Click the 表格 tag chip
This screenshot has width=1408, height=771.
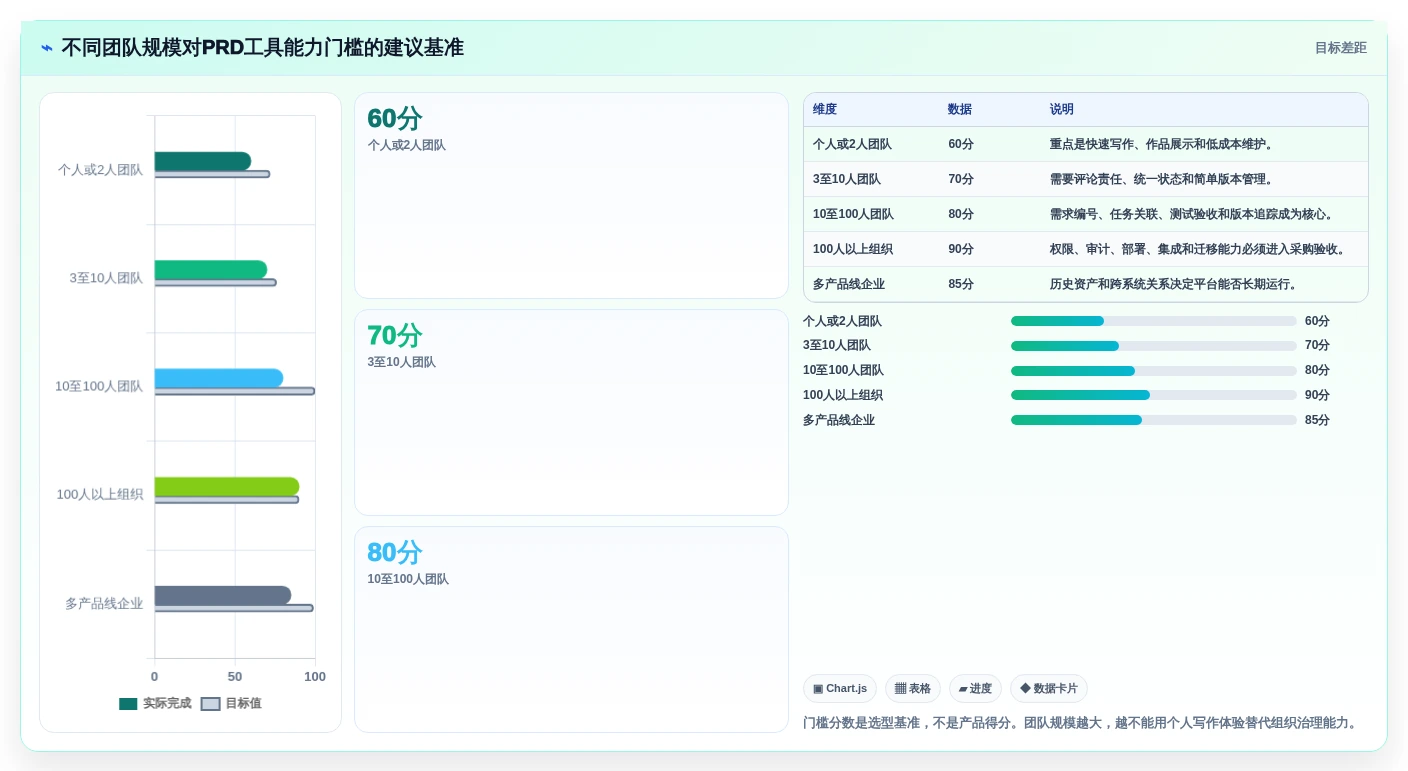(913, 689)
